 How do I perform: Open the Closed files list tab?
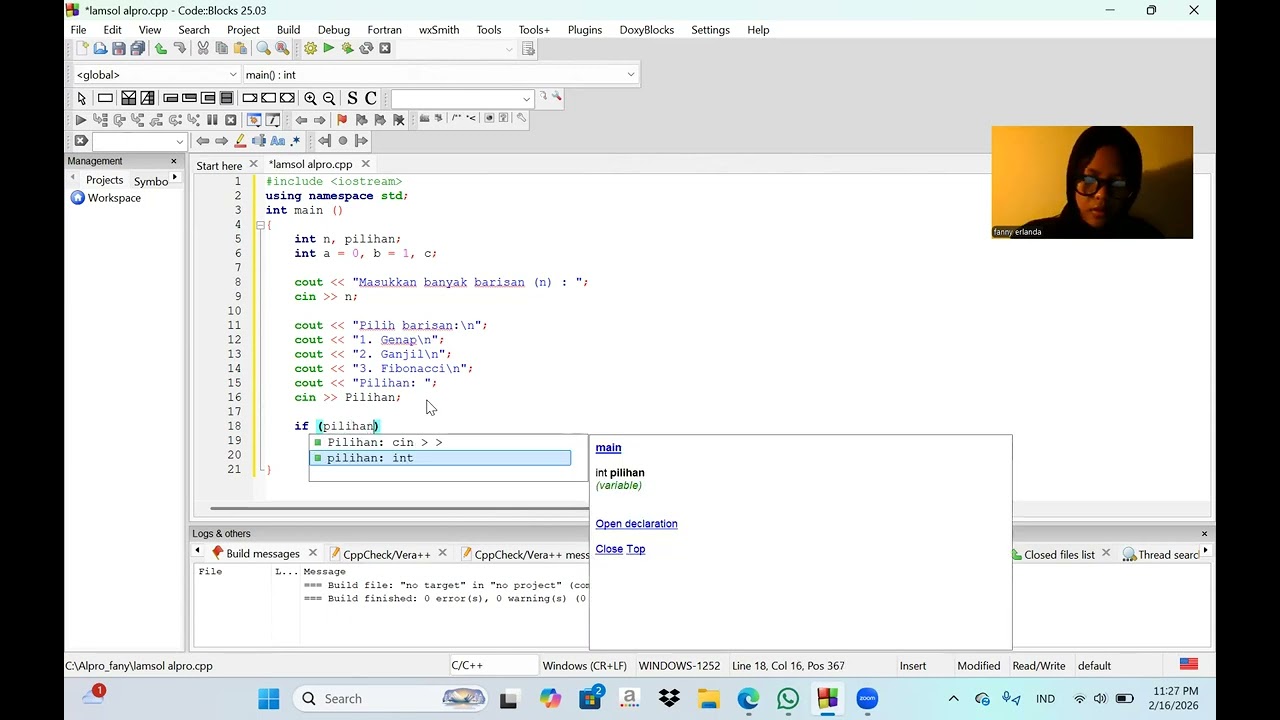pos(1059,555)
